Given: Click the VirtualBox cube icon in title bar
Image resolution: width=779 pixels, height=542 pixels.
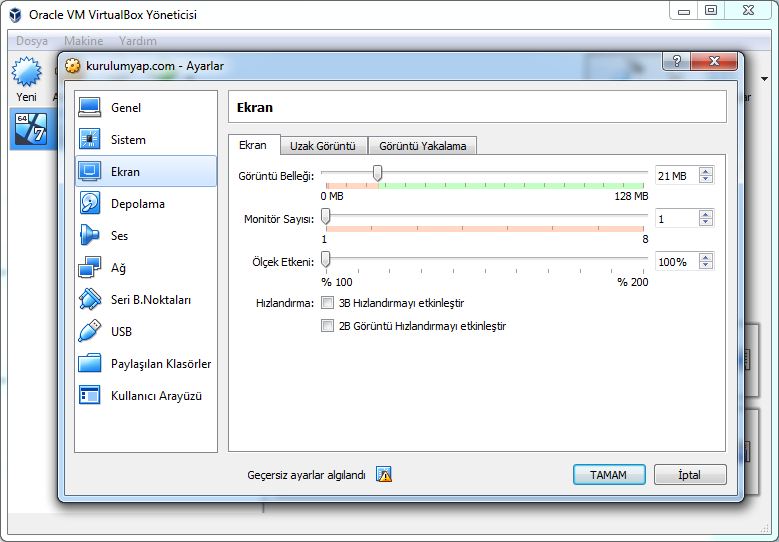Looking at the screenshot, I should (x=15, y=15).
